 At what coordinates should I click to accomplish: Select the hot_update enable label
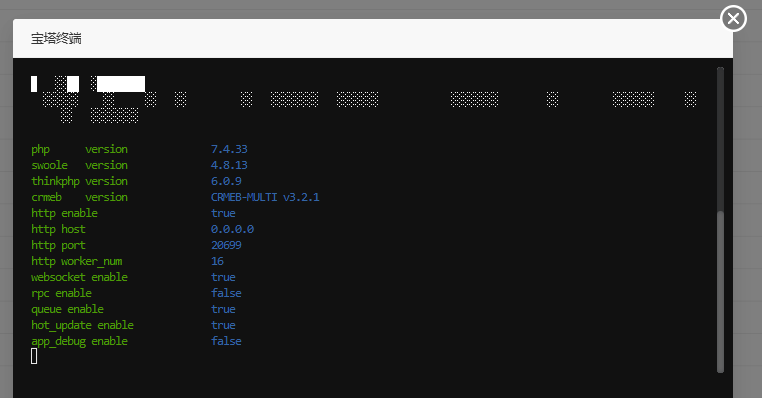pyautogui.click(x=82, y=325)
